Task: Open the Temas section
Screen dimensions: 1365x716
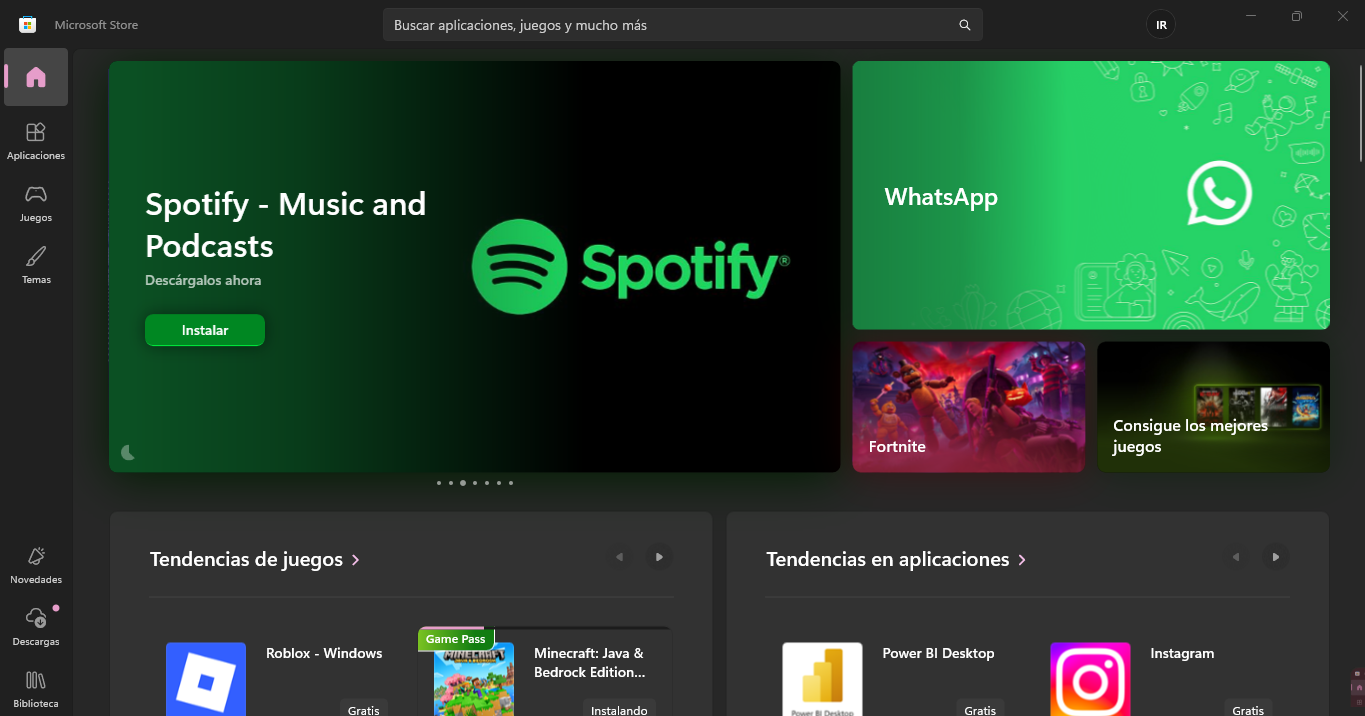Action: tap(36, 265)
